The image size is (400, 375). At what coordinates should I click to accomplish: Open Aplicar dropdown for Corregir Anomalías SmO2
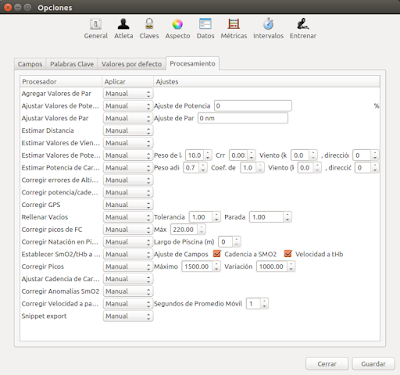point(128,291)
